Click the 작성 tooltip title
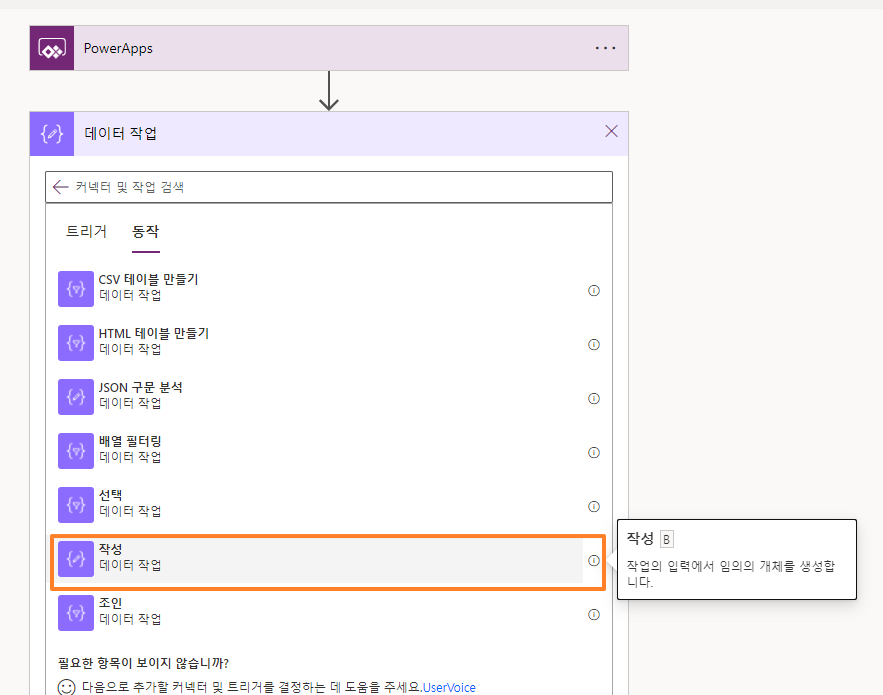This screenshot has width=883, height=695. pyautogui.click(x=640, y=539)
